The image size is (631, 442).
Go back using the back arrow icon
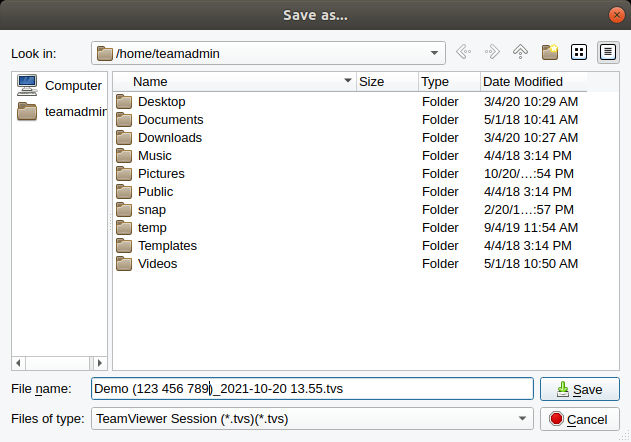pos(463,52)
